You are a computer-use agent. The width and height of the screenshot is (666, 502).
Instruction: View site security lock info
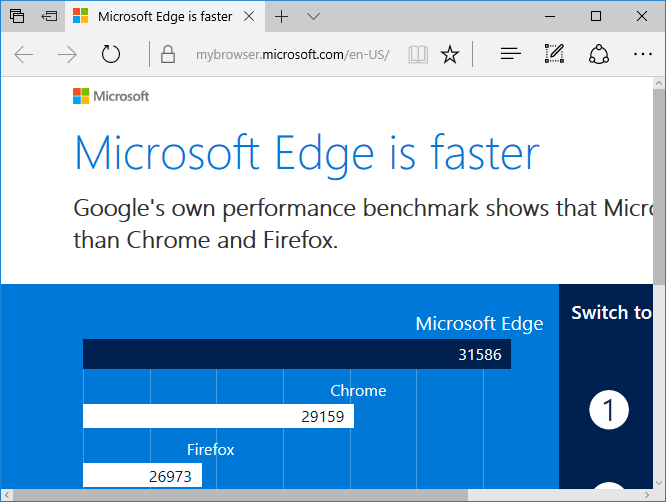click(x=168, y=54)
